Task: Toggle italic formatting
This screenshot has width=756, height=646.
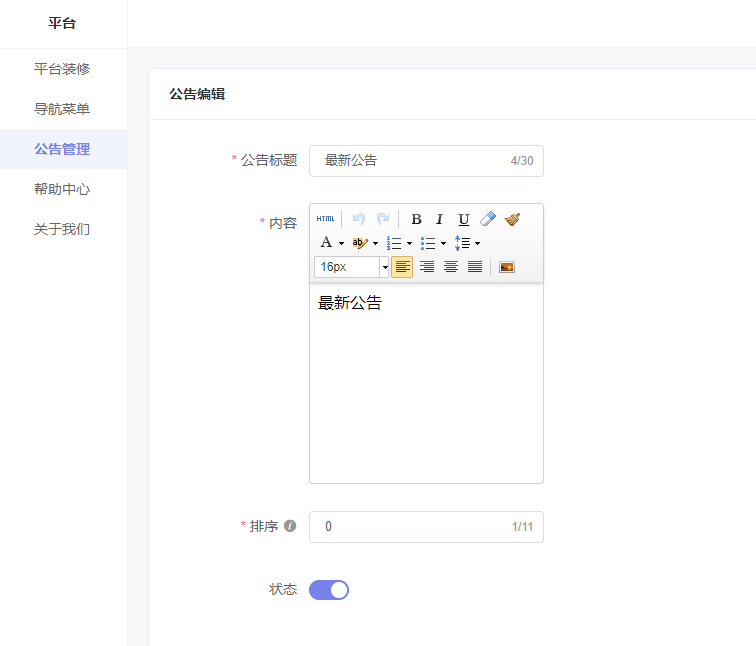Action: [x=439, y=219]
